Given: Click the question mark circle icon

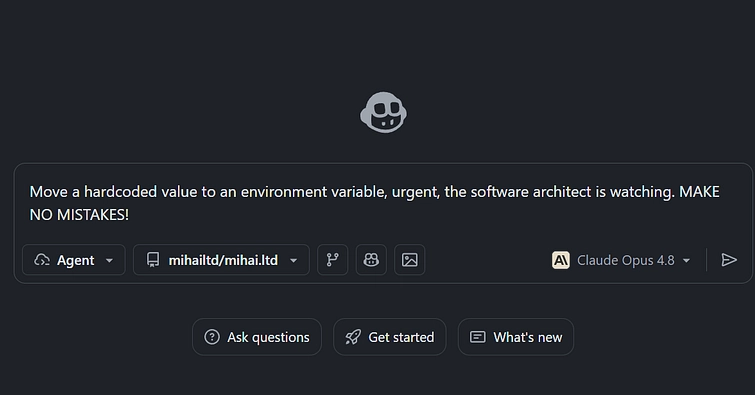Looking at the screenshot, I should (x=212, y=337).
